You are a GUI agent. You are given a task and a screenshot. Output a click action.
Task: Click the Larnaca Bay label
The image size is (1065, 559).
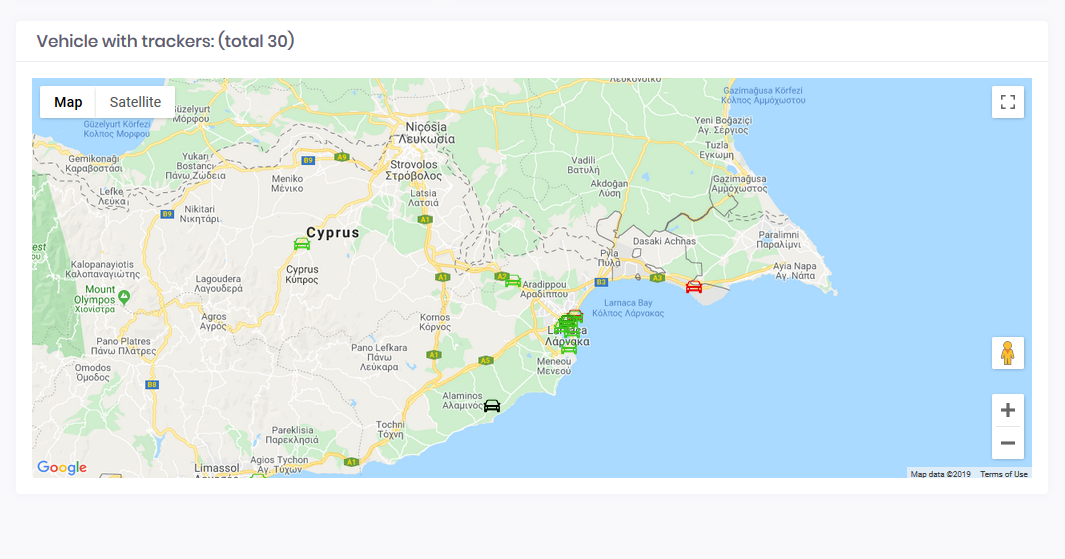point(628,308)
